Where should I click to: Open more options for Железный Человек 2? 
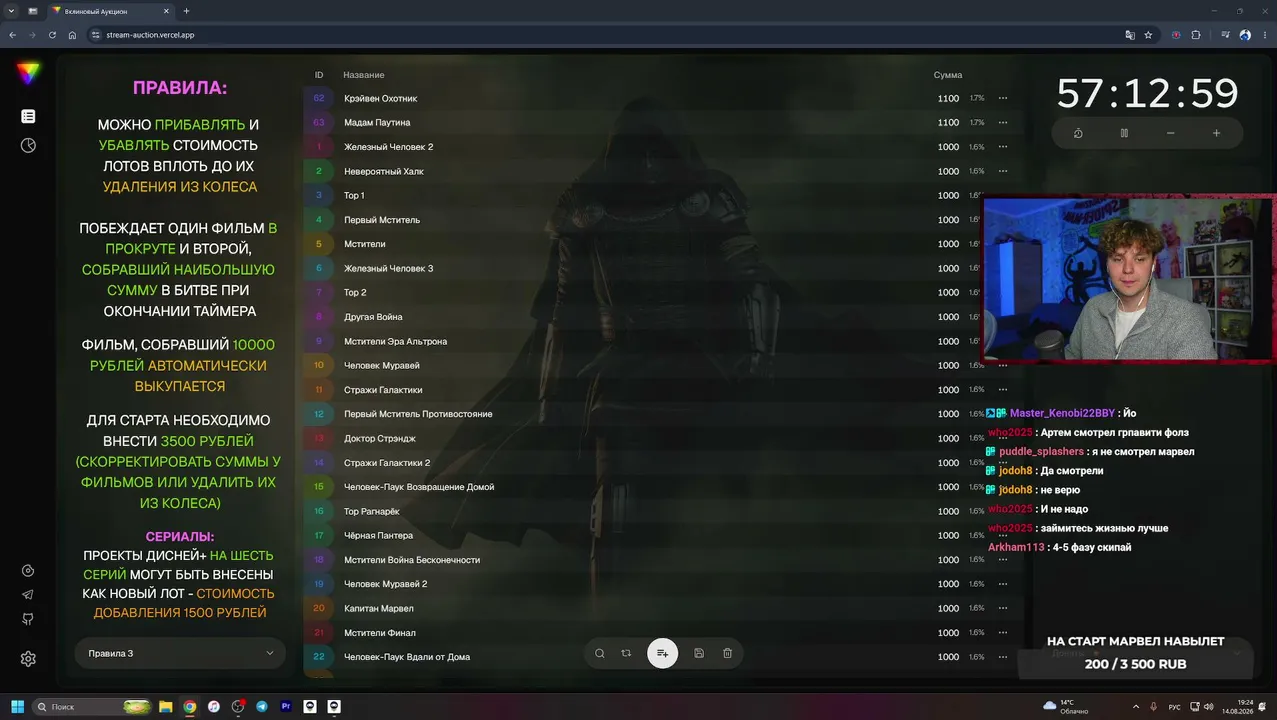(1003, 147)
